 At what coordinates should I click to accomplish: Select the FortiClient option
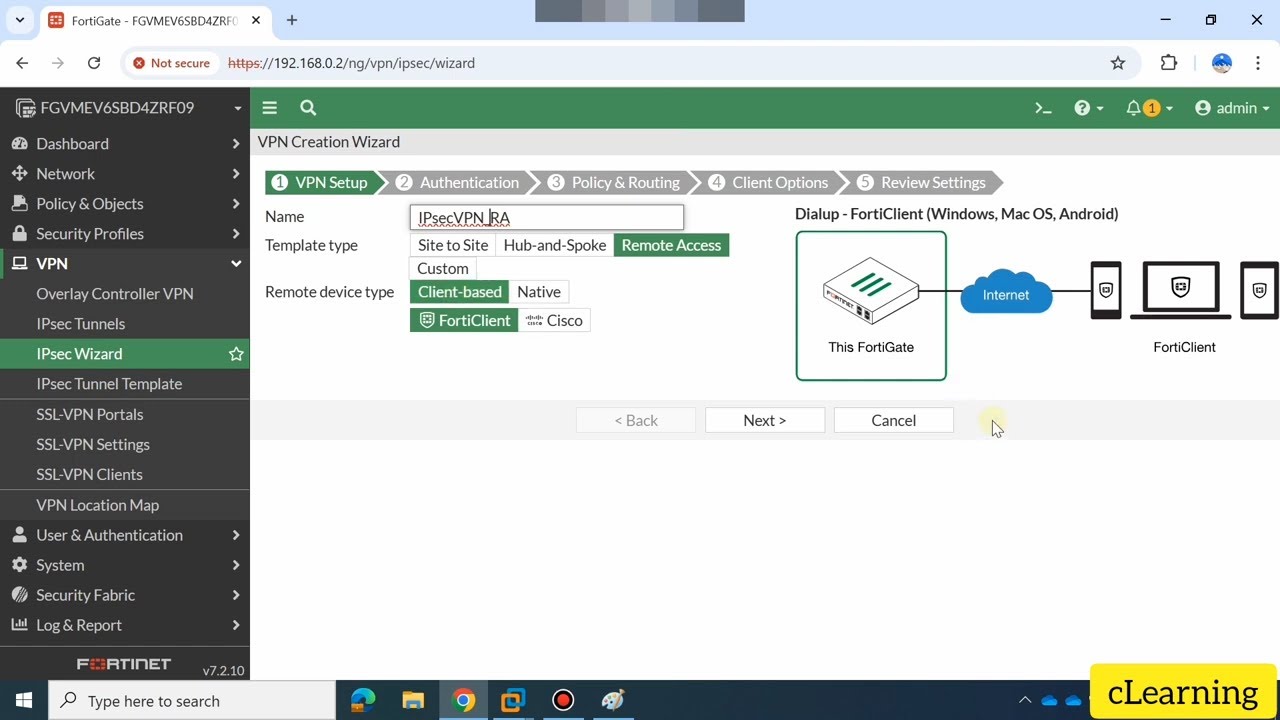[464, 321]
